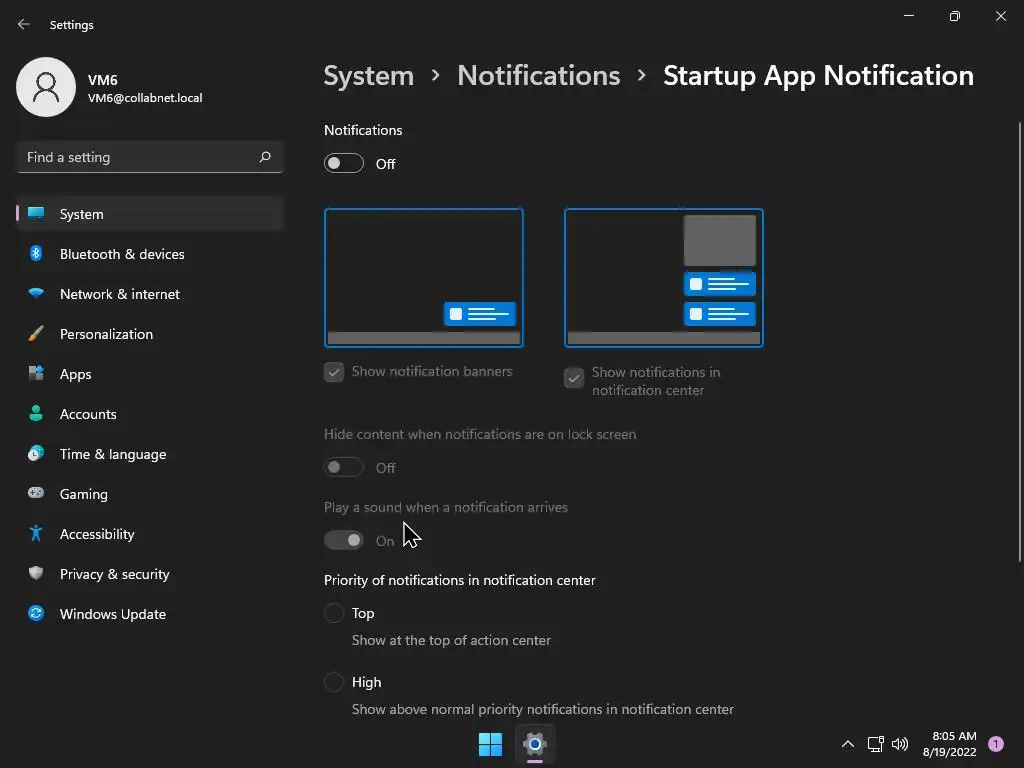Click the back arrow in Settings
The width and height of the screenshot is (1024, 768).
(x=24, y=25)
